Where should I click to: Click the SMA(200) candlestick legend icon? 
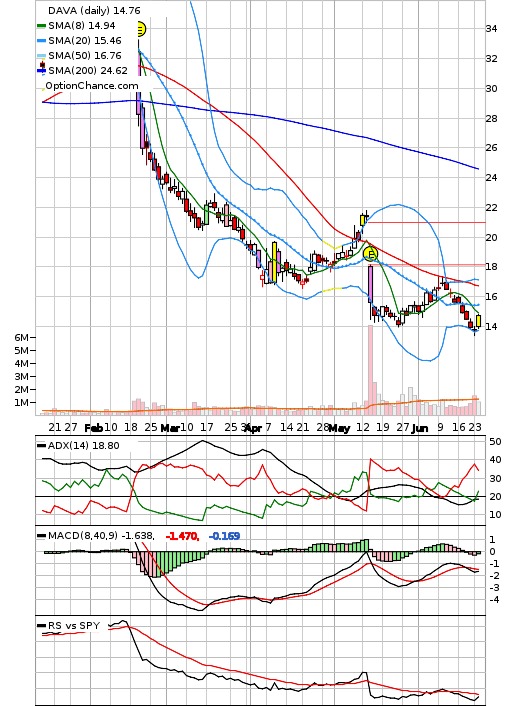(x=42, y=69)
